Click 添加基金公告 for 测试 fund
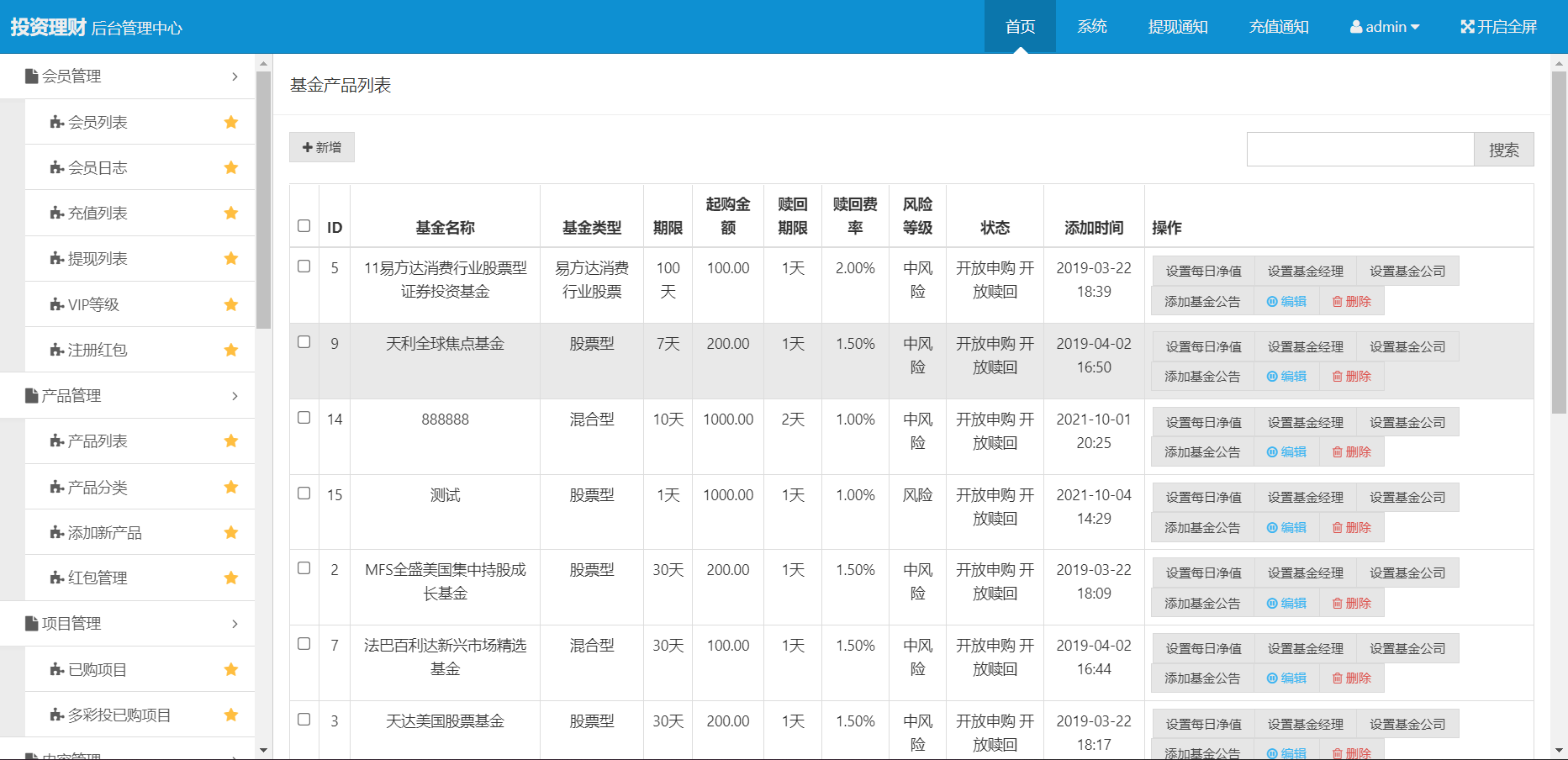The height and width of the screenshot is (760, 1568). pyautogui.click(x=1202, y=528)
